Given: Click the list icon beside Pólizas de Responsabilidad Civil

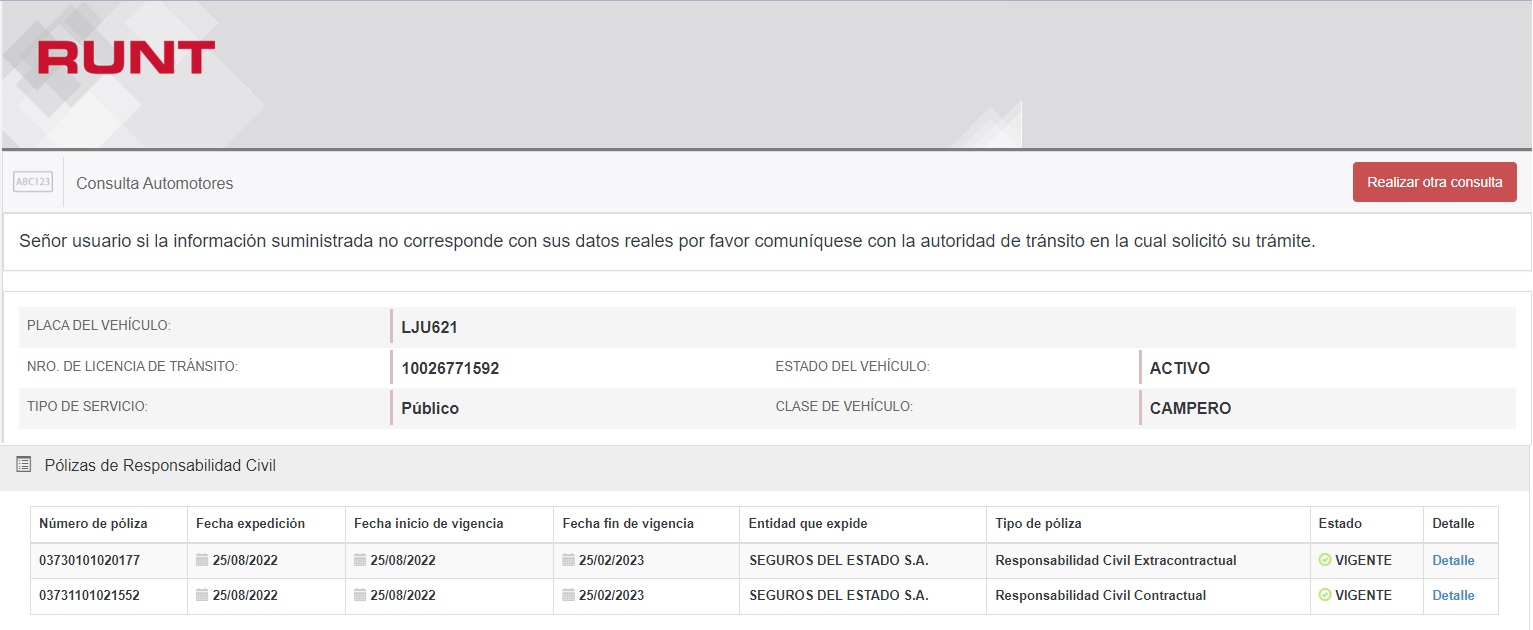Looking at the screenshot, I should pos(24,465).
